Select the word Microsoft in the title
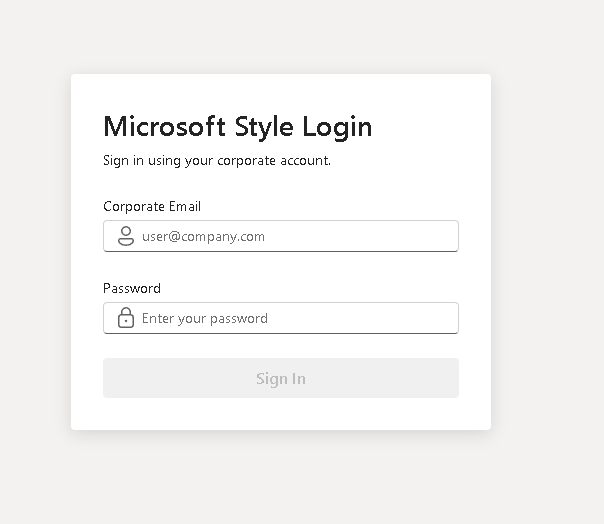The width and height of the screenshot is (604, 524). tap(164, 126)
